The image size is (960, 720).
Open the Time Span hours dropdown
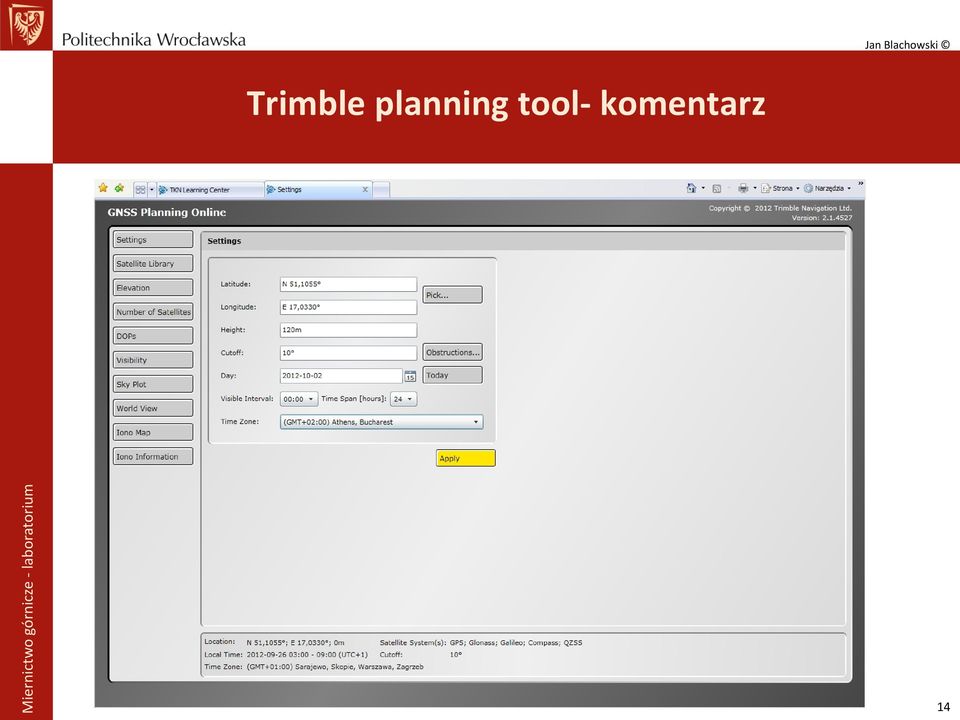(403, 399)
